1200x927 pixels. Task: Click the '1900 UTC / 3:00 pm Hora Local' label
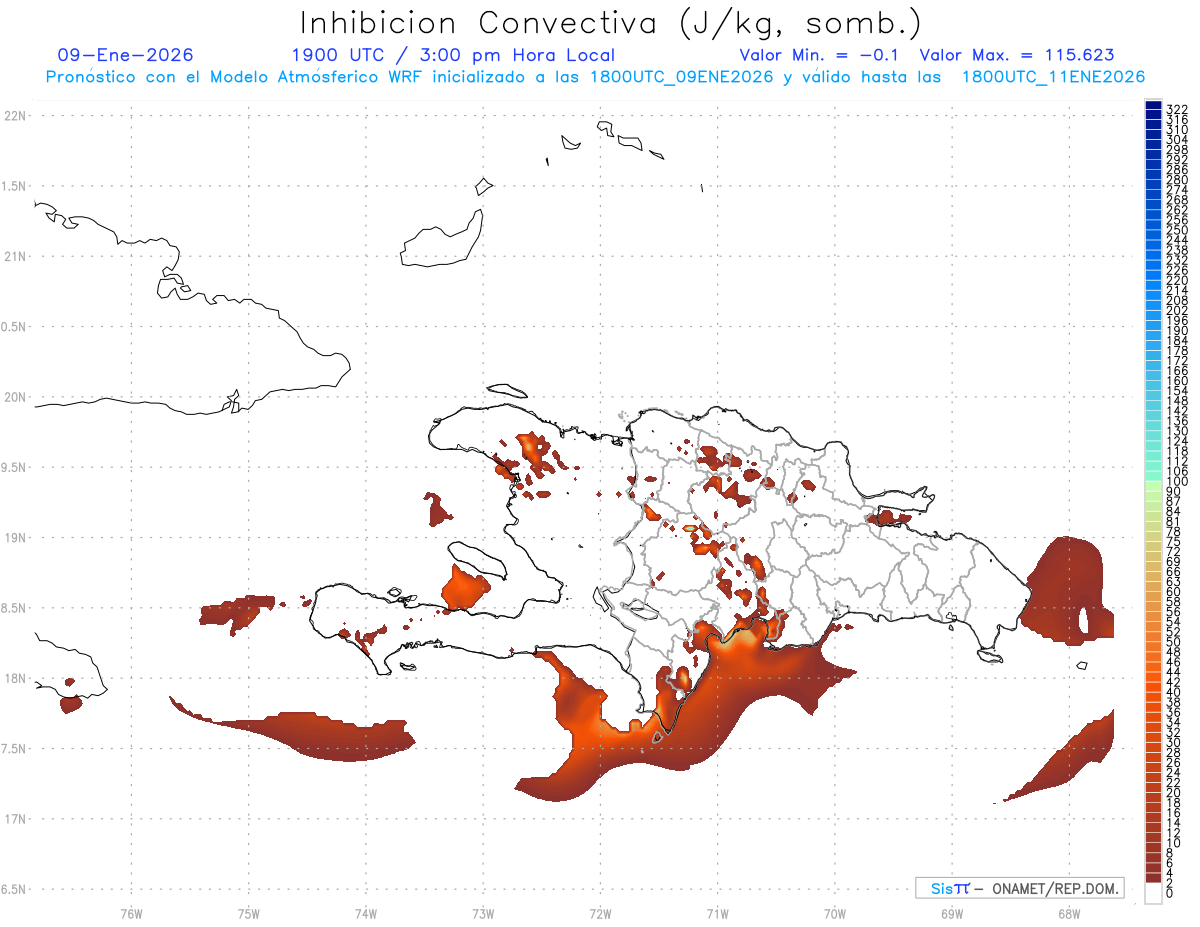[453, 55]
